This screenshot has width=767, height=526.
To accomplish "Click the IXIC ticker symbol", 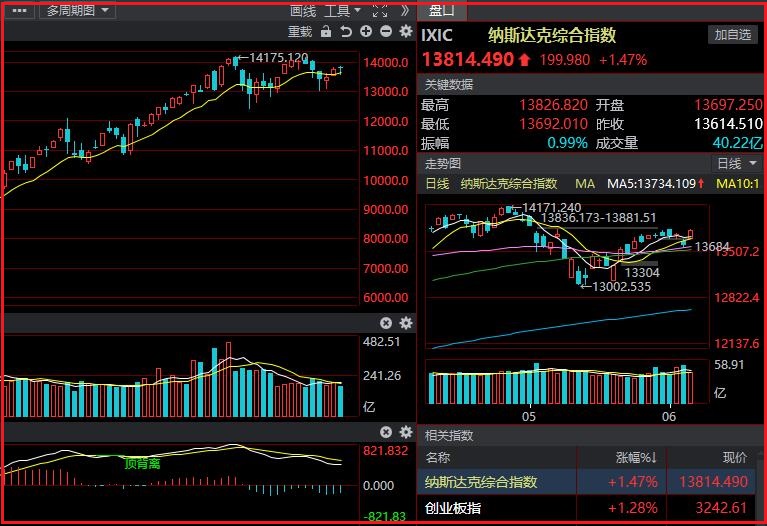I will 437,35.
